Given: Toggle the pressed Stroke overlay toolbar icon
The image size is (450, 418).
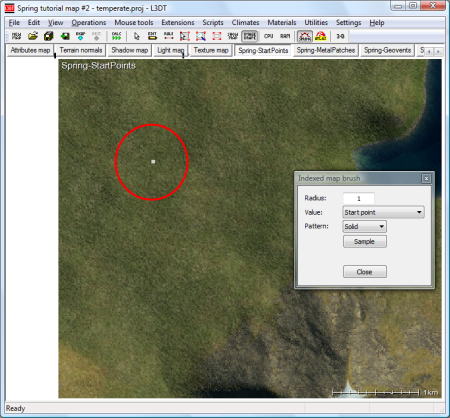Looking at the screenshot, I should (250, 36).
